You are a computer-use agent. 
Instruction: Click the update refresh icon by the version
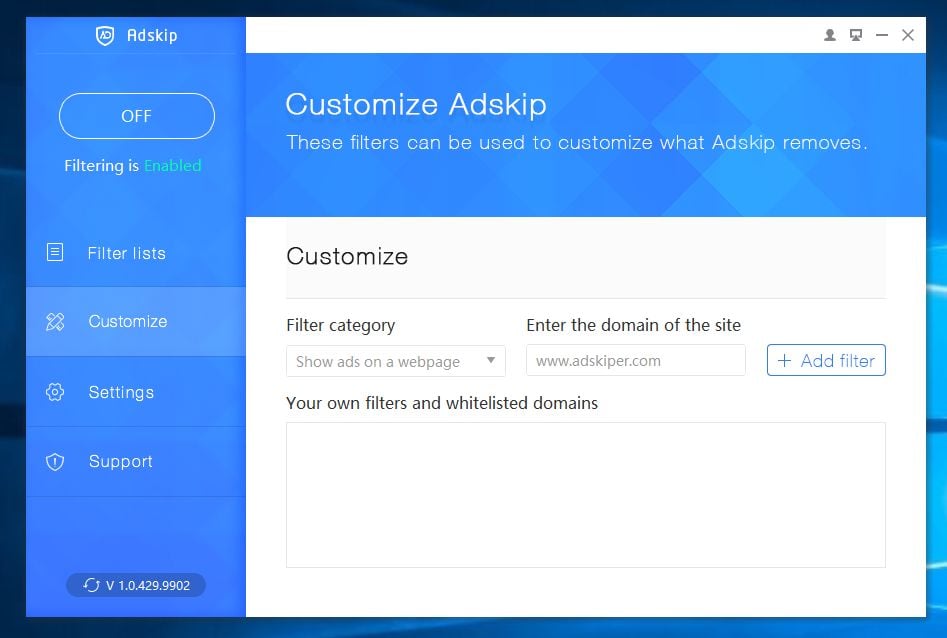click(x=91, y=585)
